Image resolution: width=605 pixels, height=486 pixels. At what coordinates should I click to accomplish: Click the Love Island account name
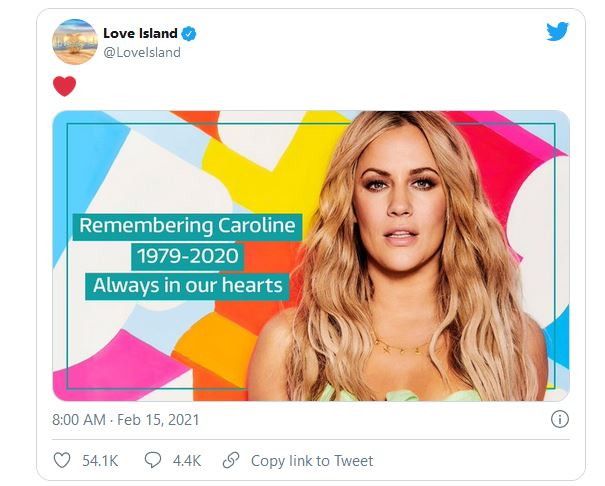pos(139,33)
